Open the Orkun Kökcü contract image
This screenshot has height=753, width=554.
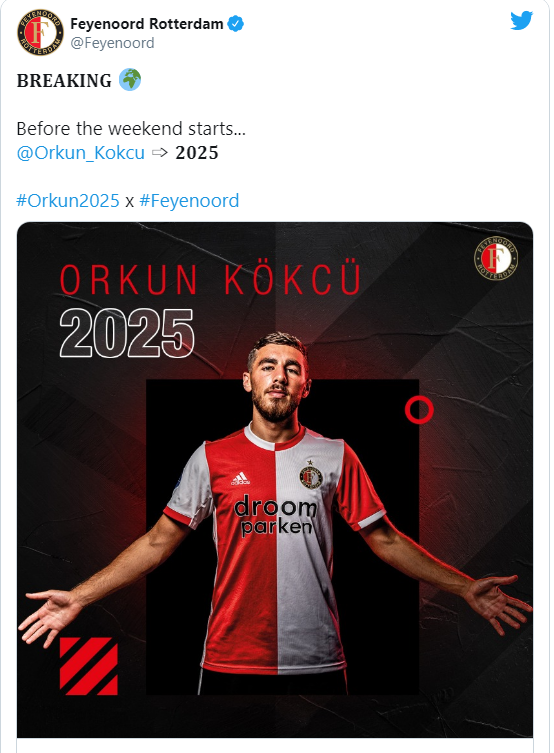275,480
